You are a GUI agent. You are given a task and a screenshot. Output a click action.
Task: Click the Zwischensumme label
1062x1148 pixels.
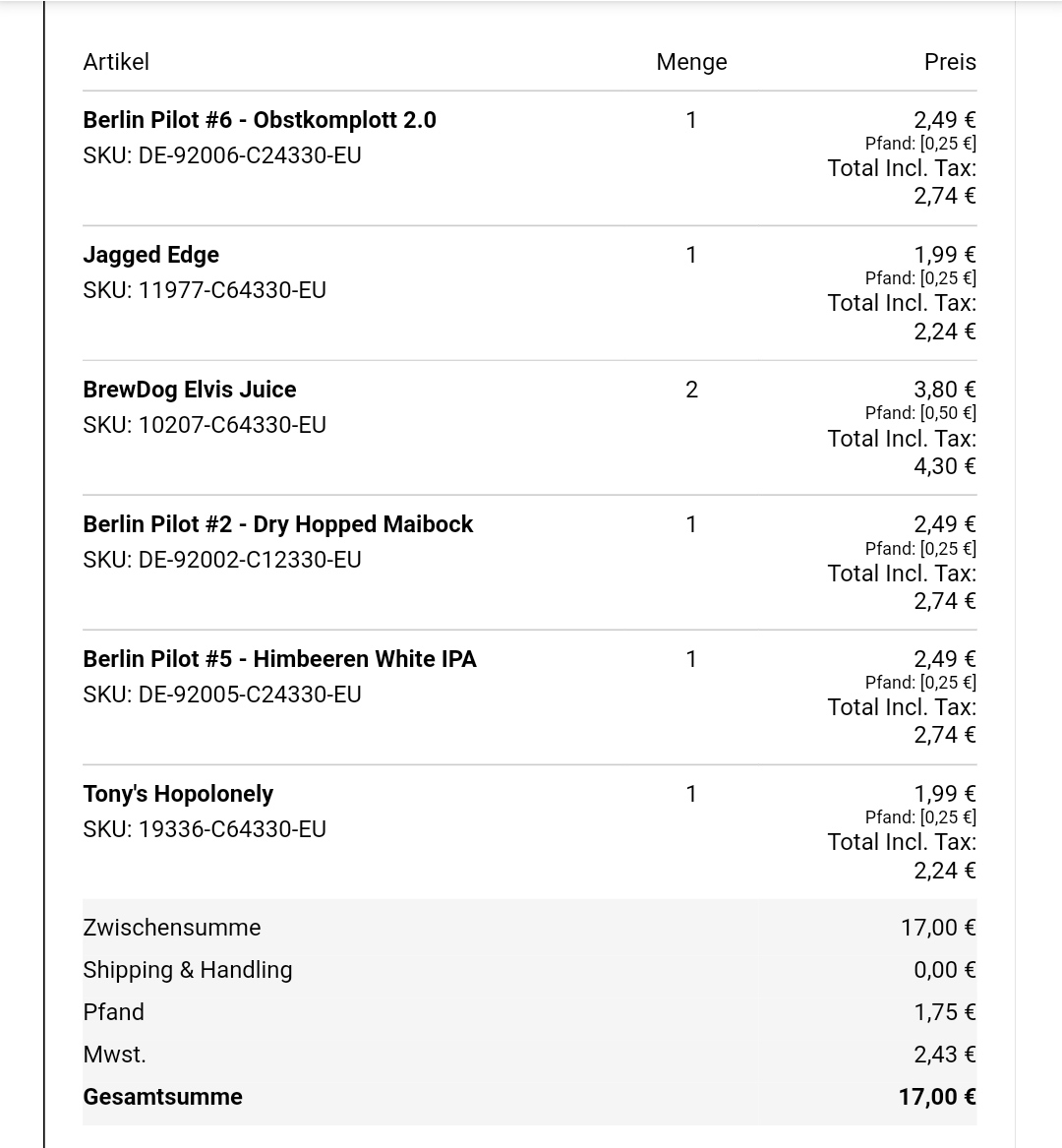click(x=172, y=928)
